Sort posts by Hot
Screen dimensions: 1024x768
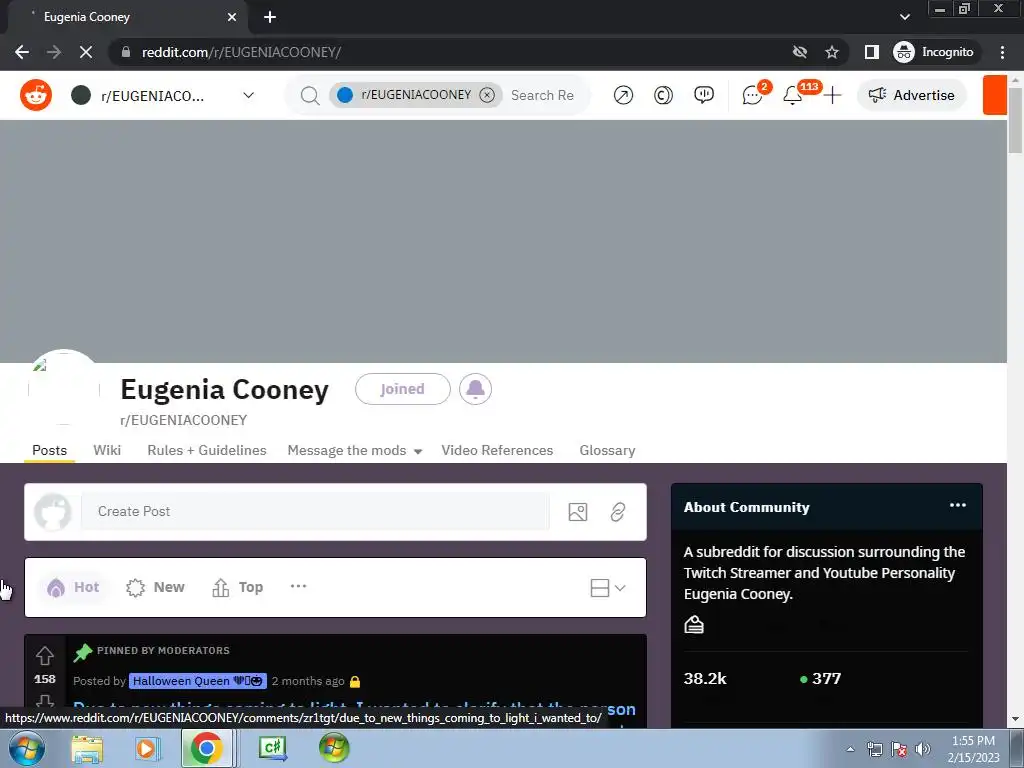73,587
